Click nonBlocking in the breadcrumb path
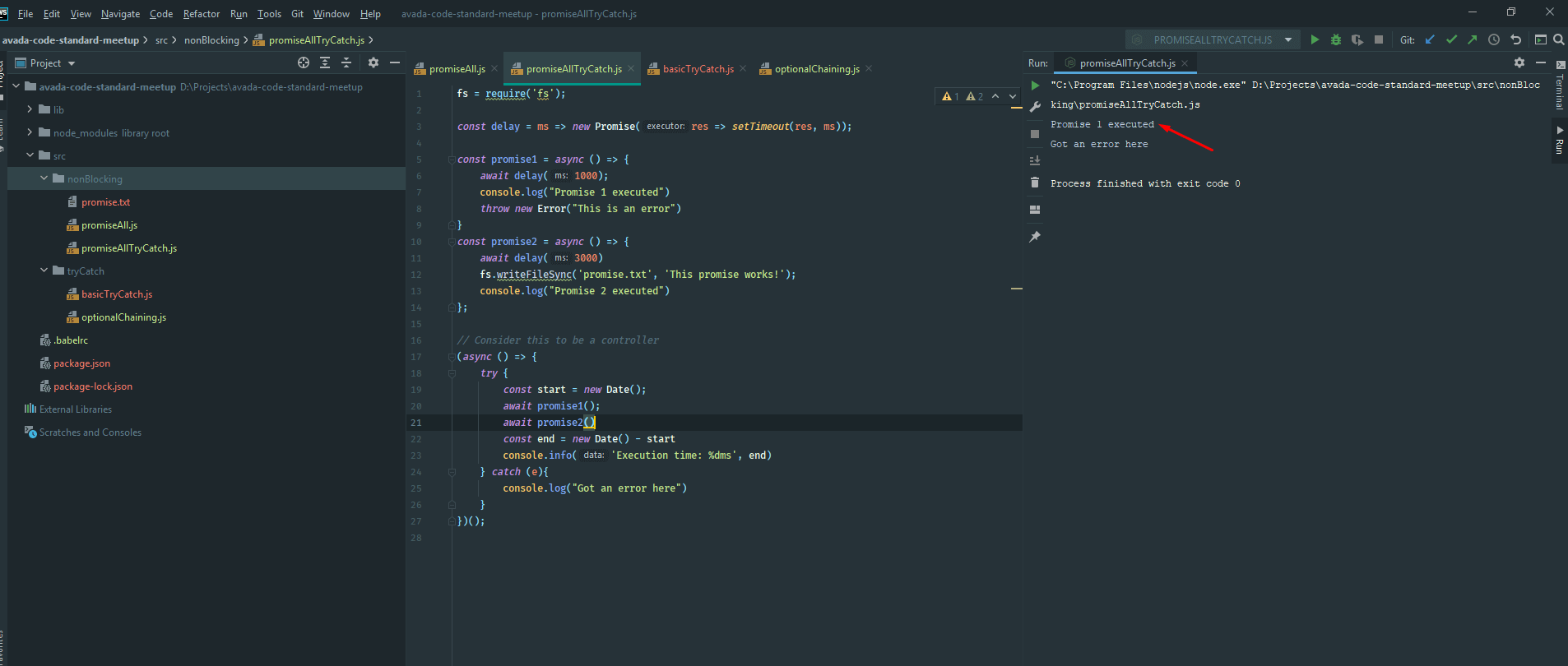The width and height of the screenshot is (1568, 666). 211,40
